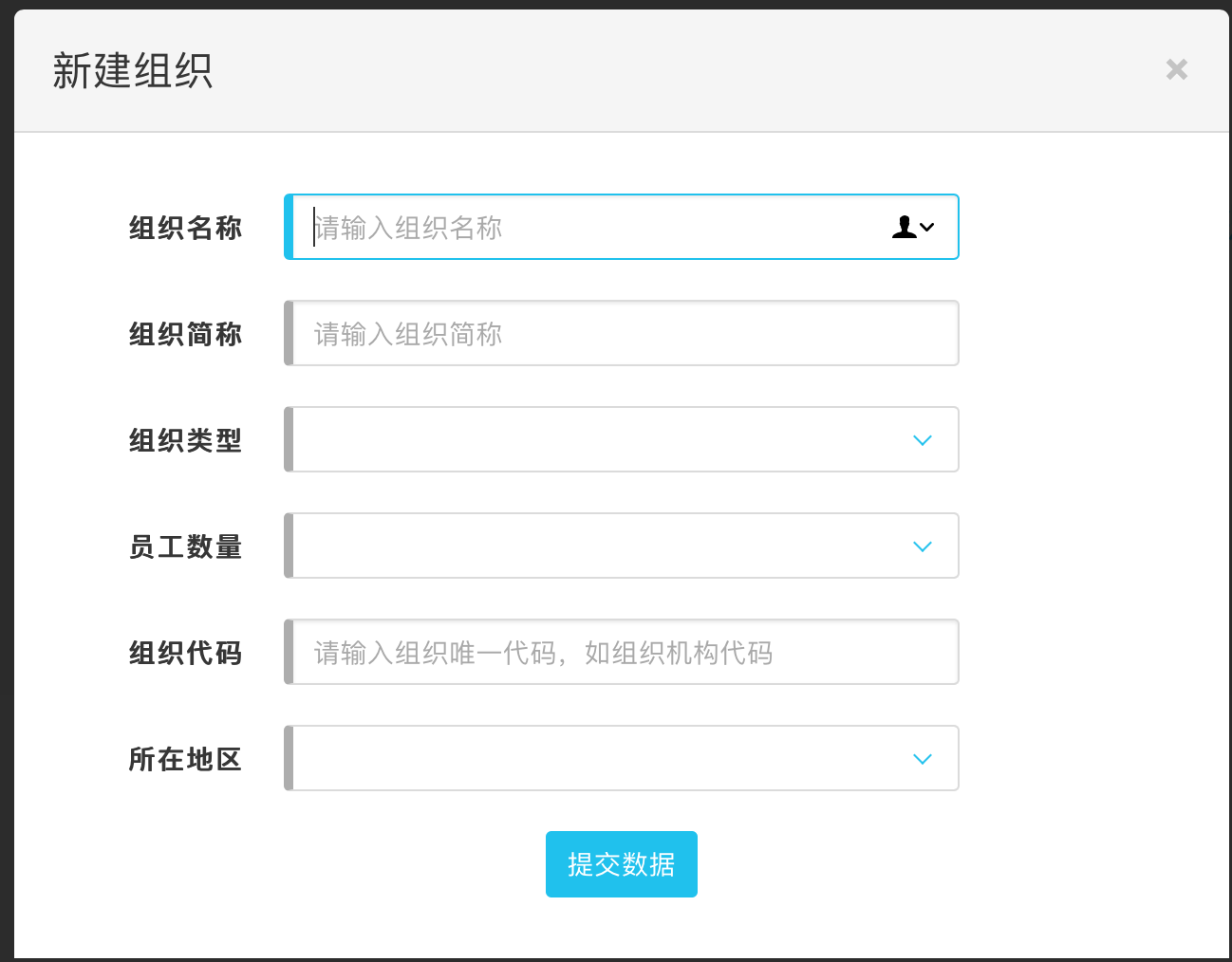1232x962 pixels.
Task: Click the 所在地区 field label
Action: (186, 759)
